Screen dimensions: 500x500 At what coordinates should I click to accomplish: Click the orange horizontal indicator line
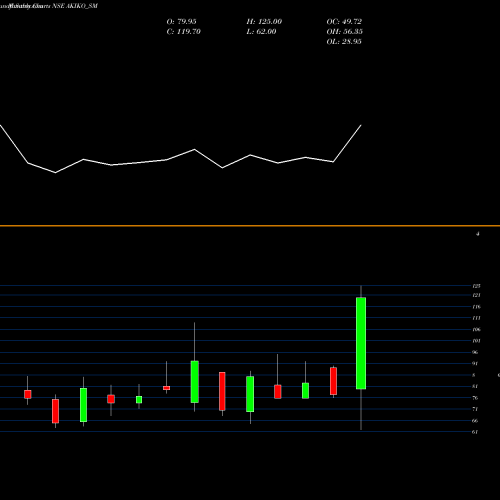250,226
